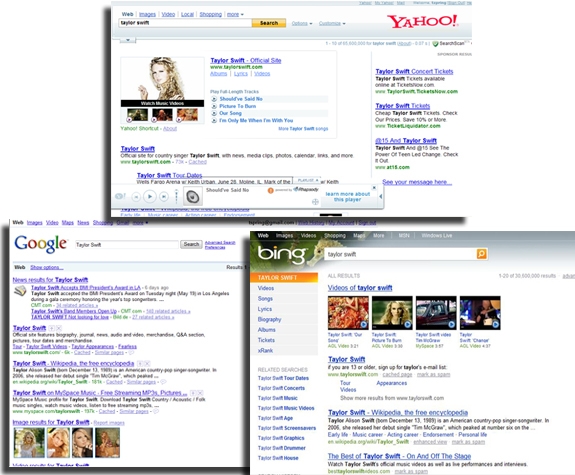Play Bing 'Picture To Burn' video thumbnail

392,313
